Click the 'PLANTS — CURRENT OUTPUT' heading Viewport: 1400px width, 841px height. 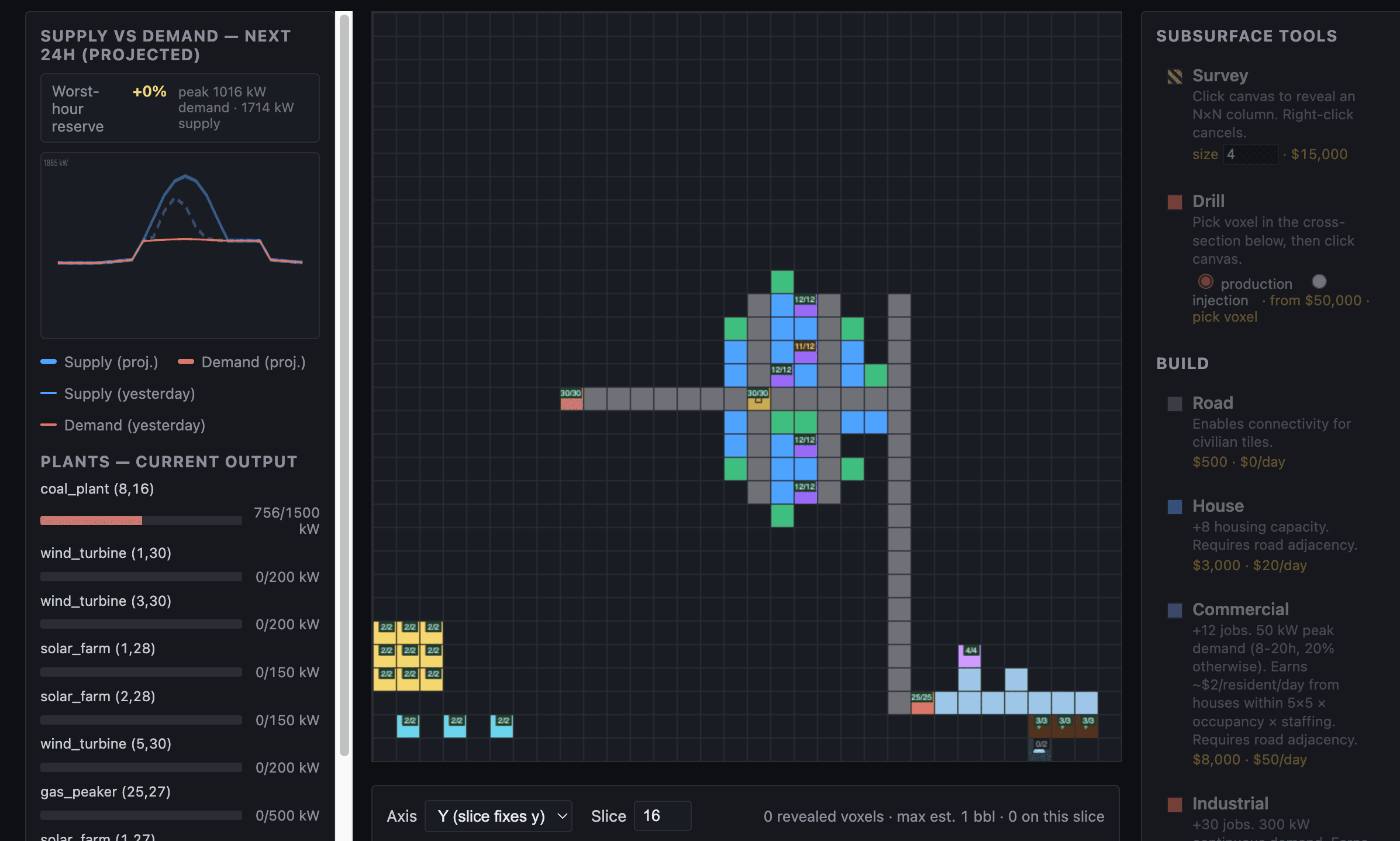169,462
